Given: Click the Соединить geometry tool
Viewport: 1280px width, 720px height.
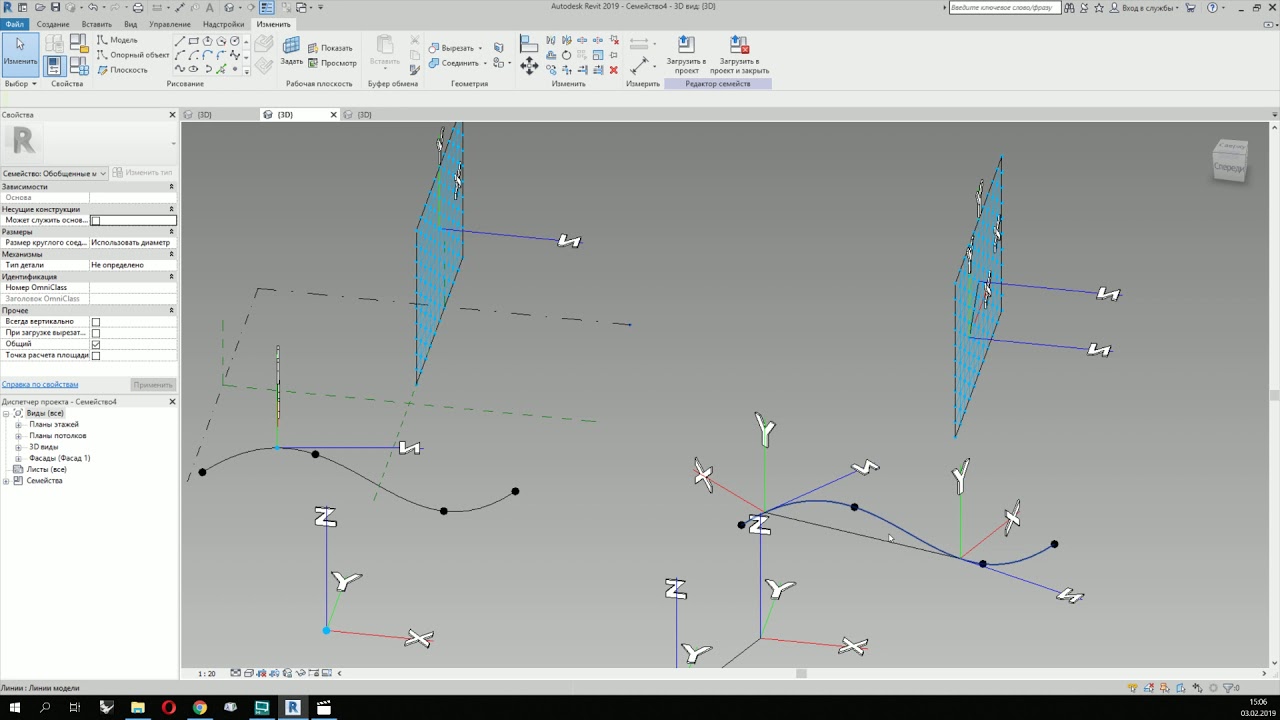Looking at the screenshot, I should click(x=454, y=63).
